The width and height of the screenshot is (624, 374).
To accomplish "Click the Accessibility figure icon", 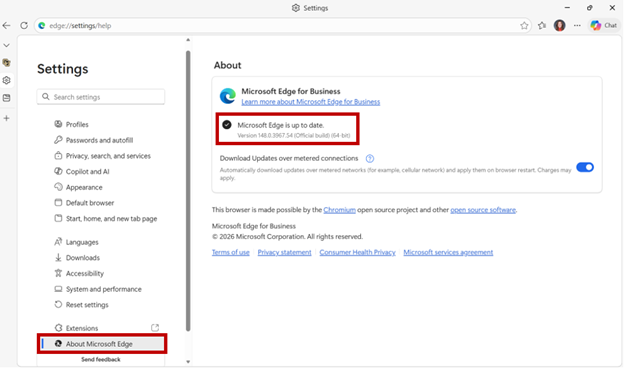I will tap(58, 273).
